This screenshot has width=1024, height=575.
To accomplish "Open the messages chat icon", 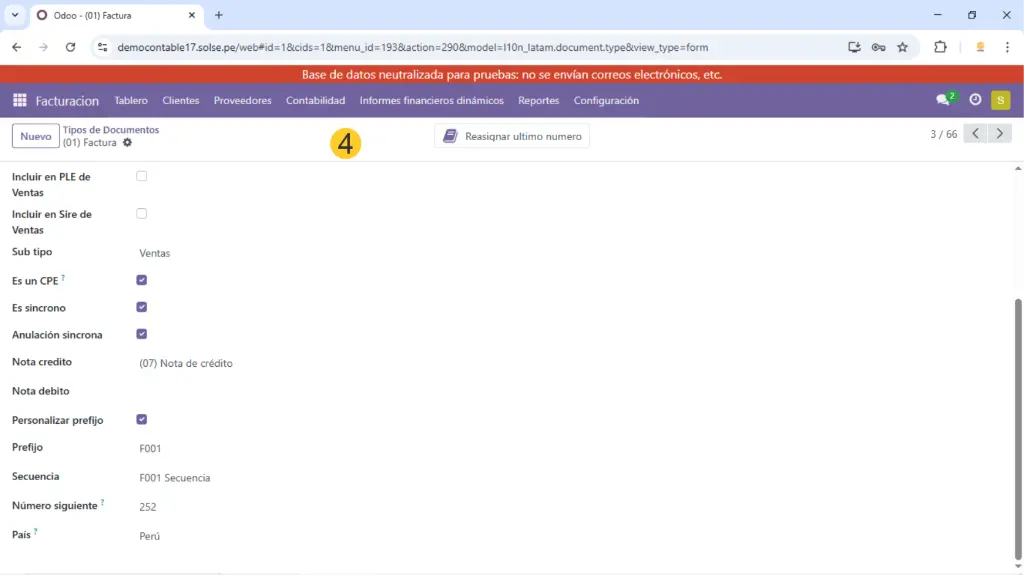I will (x=943, y=100).
